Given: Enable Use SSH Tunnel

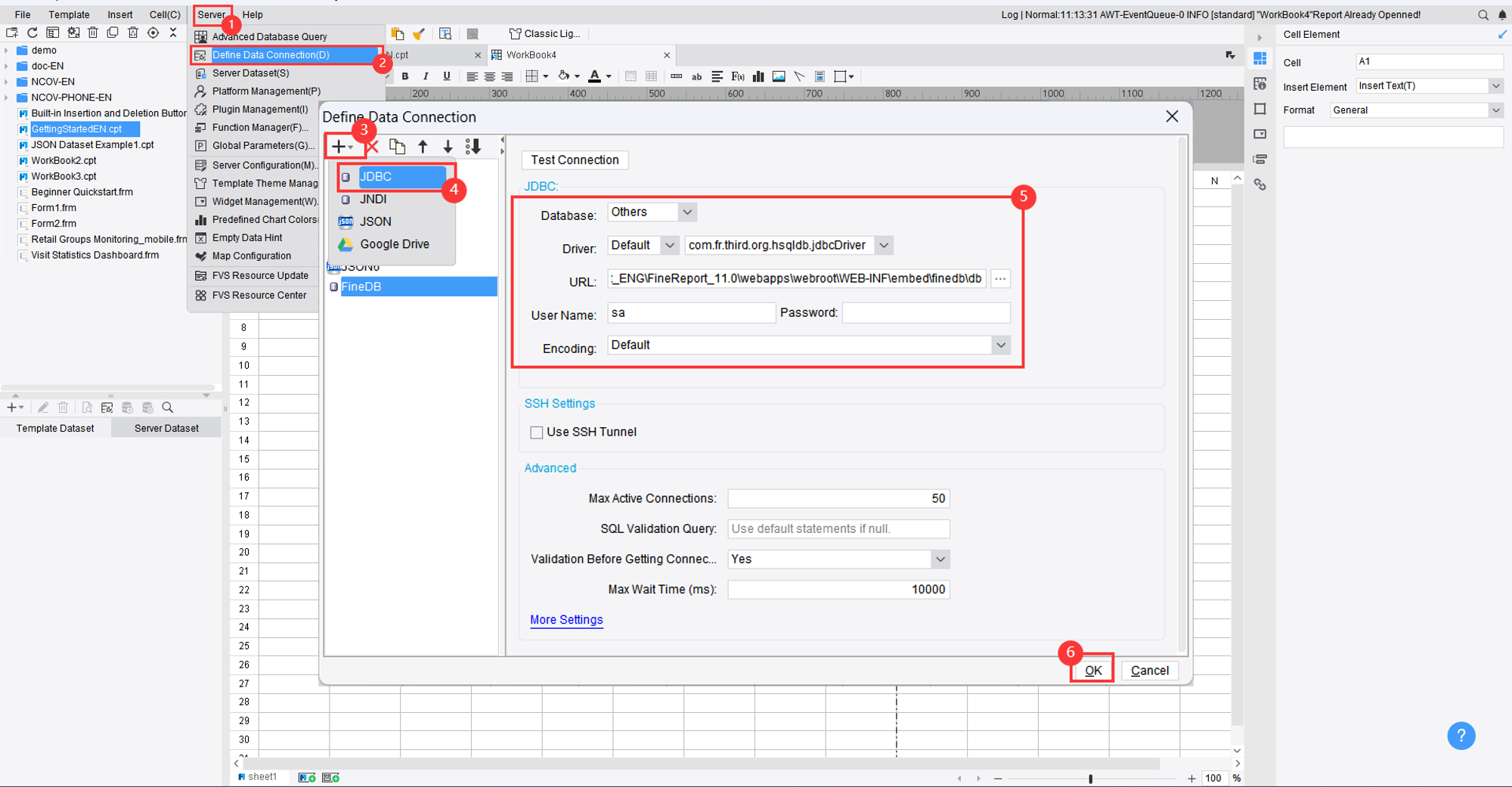Looking at the screenshot, I should [537, 432].
